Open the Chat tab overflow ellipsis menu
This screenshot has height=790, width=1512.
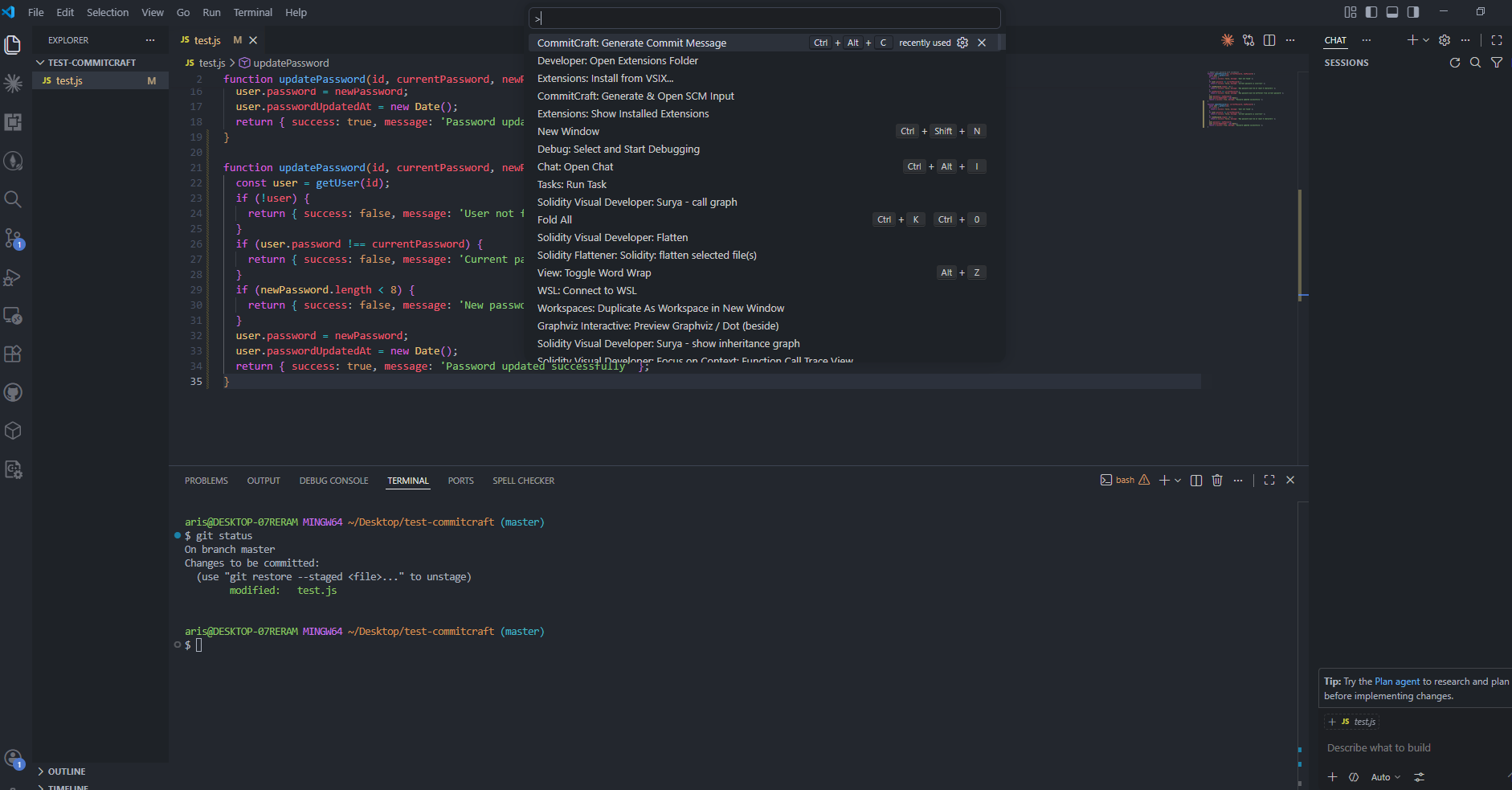[x=1367, y=40]
